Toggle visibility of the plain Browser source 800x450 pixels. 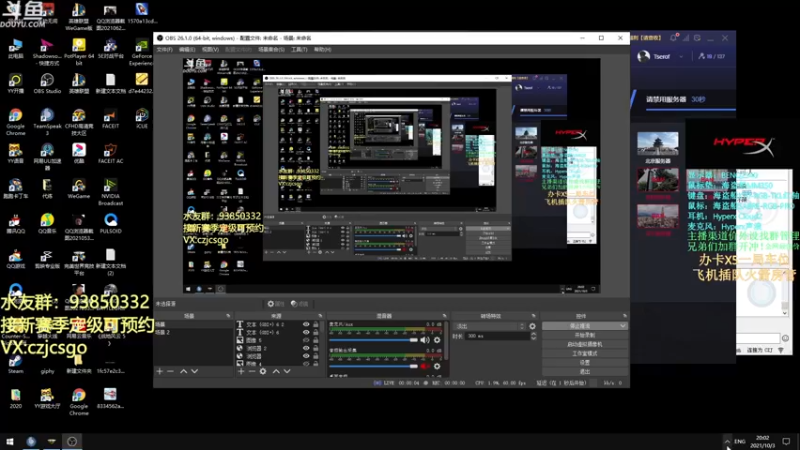point(306,356)
